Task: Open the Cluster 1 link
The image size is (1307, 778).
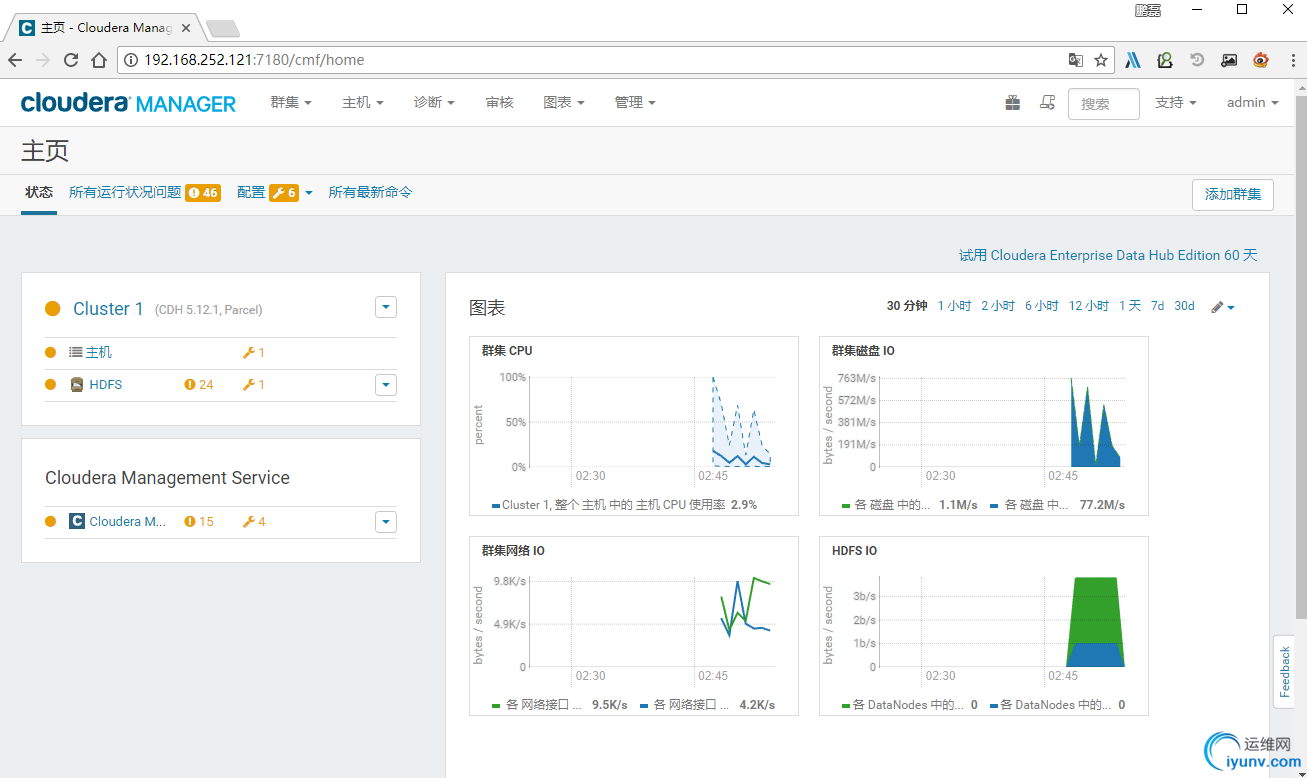Action: 108,309
